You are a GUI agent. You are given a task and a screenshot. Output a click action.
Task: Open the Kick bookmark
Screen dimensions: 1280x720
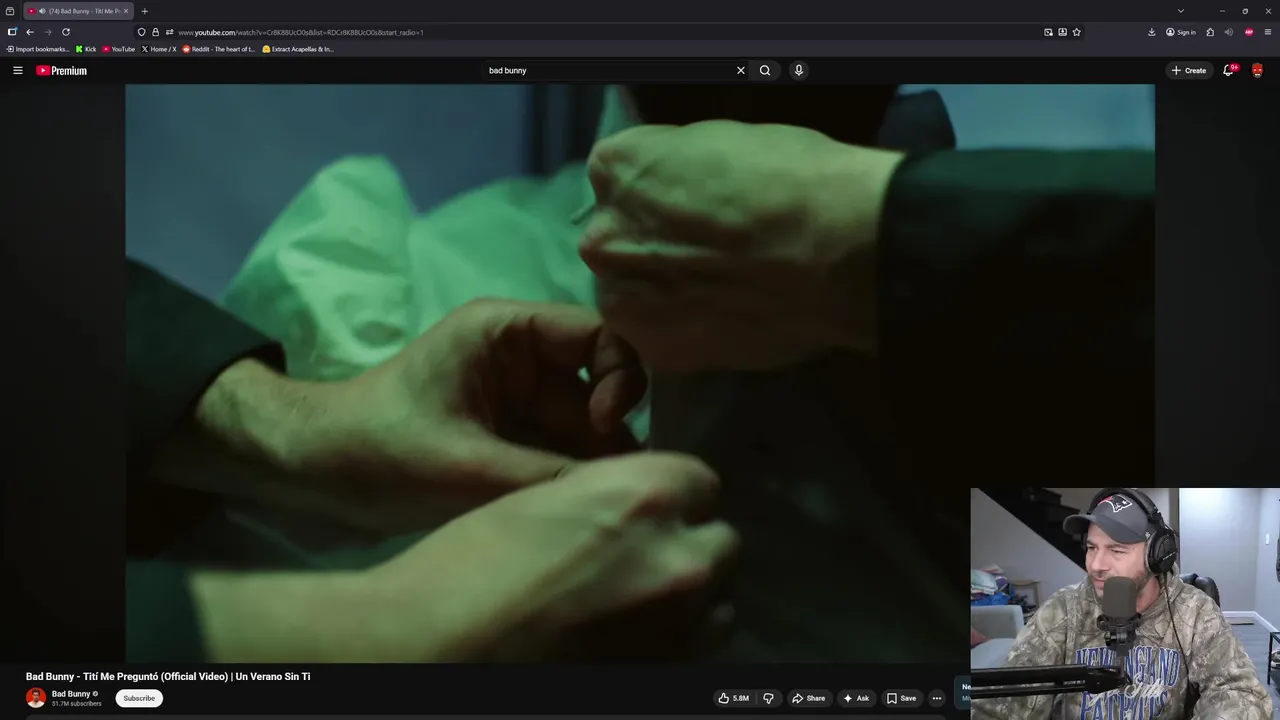click(x=86, y=49)
